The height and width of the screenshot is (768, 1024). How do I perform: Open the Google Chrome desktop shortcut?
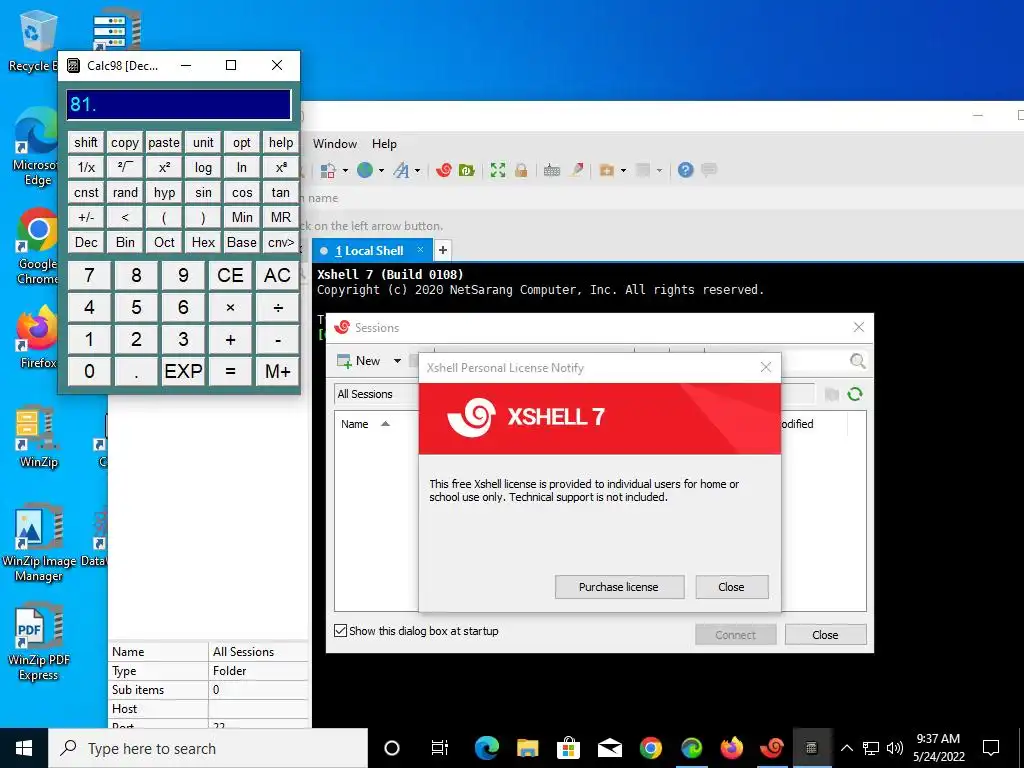pos(37,247)
